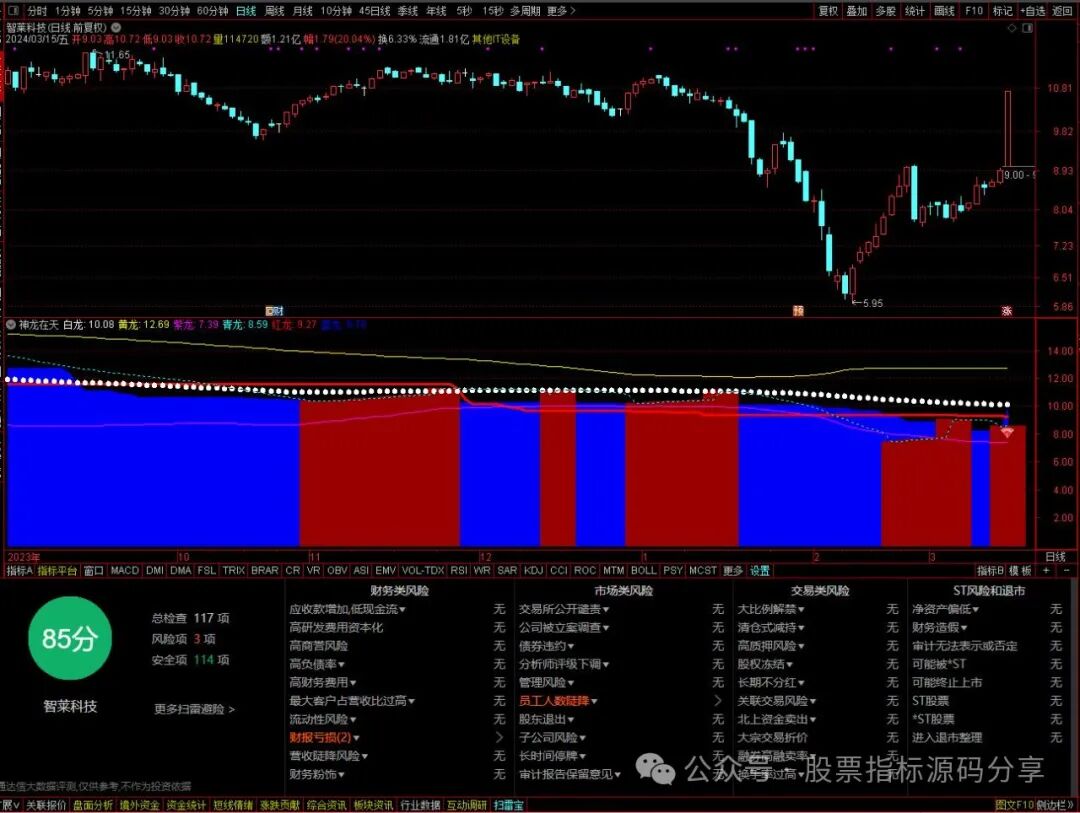Expand 大比例解禁 dropdown
The height and width of the screenshot is (813, 1080).
pyautogui.click(x=771, y=609)
